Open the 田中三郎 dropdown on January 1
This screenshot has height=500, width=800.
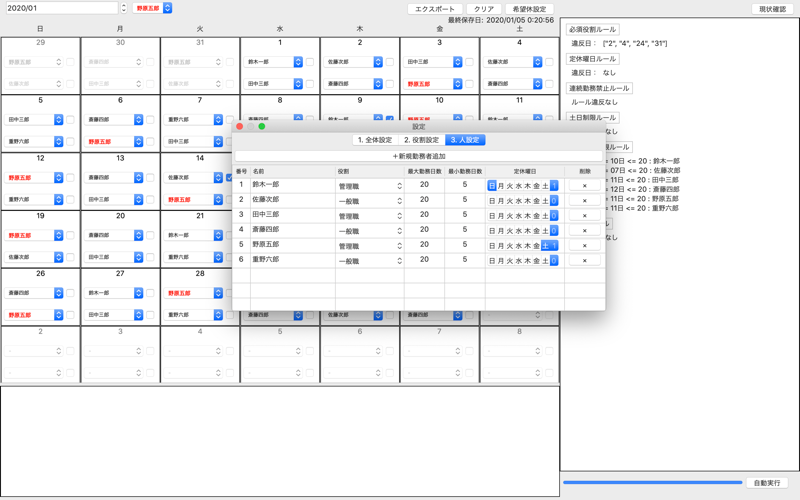tap(274, 84)
